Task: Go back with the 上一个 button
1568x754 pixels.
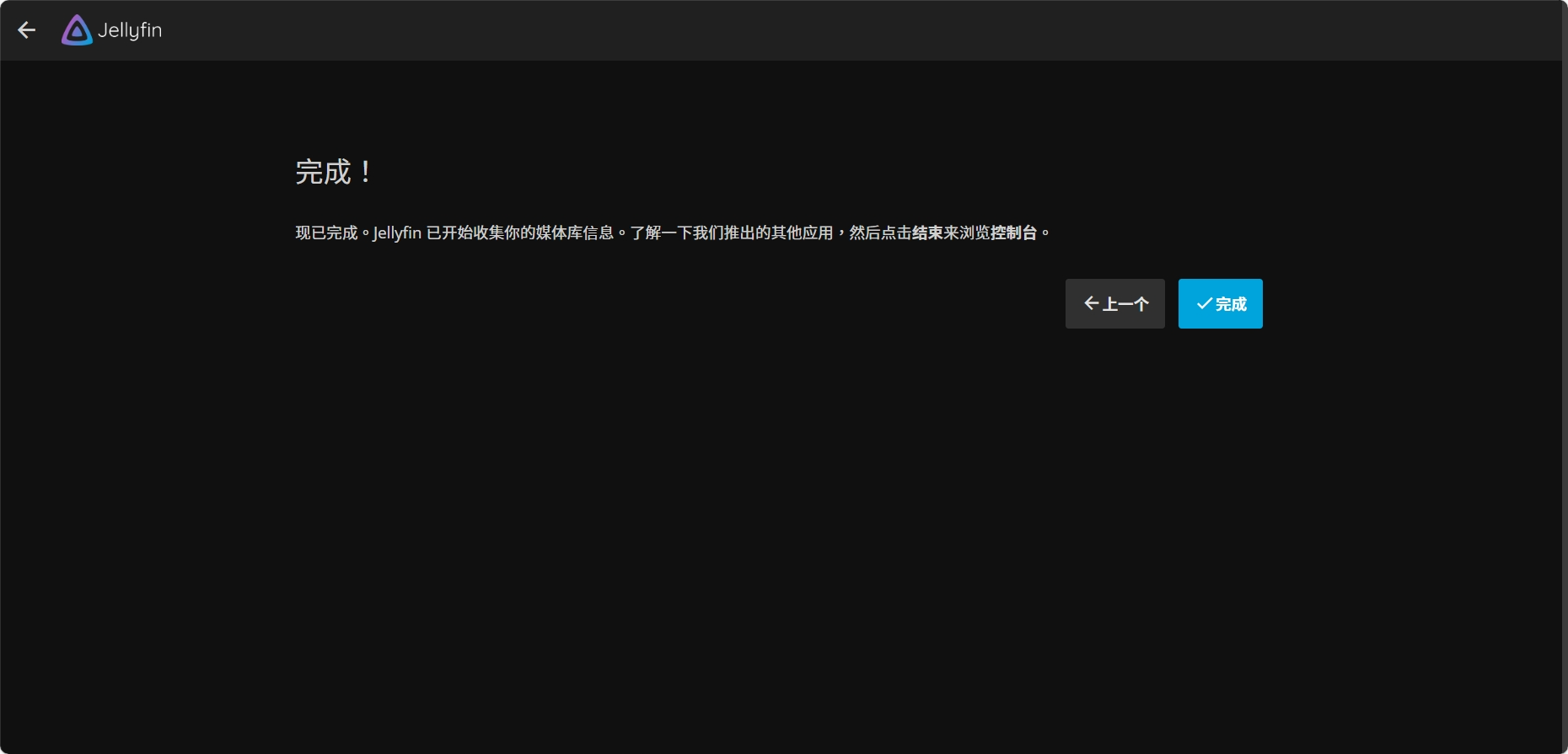Action: [1114, 303]
